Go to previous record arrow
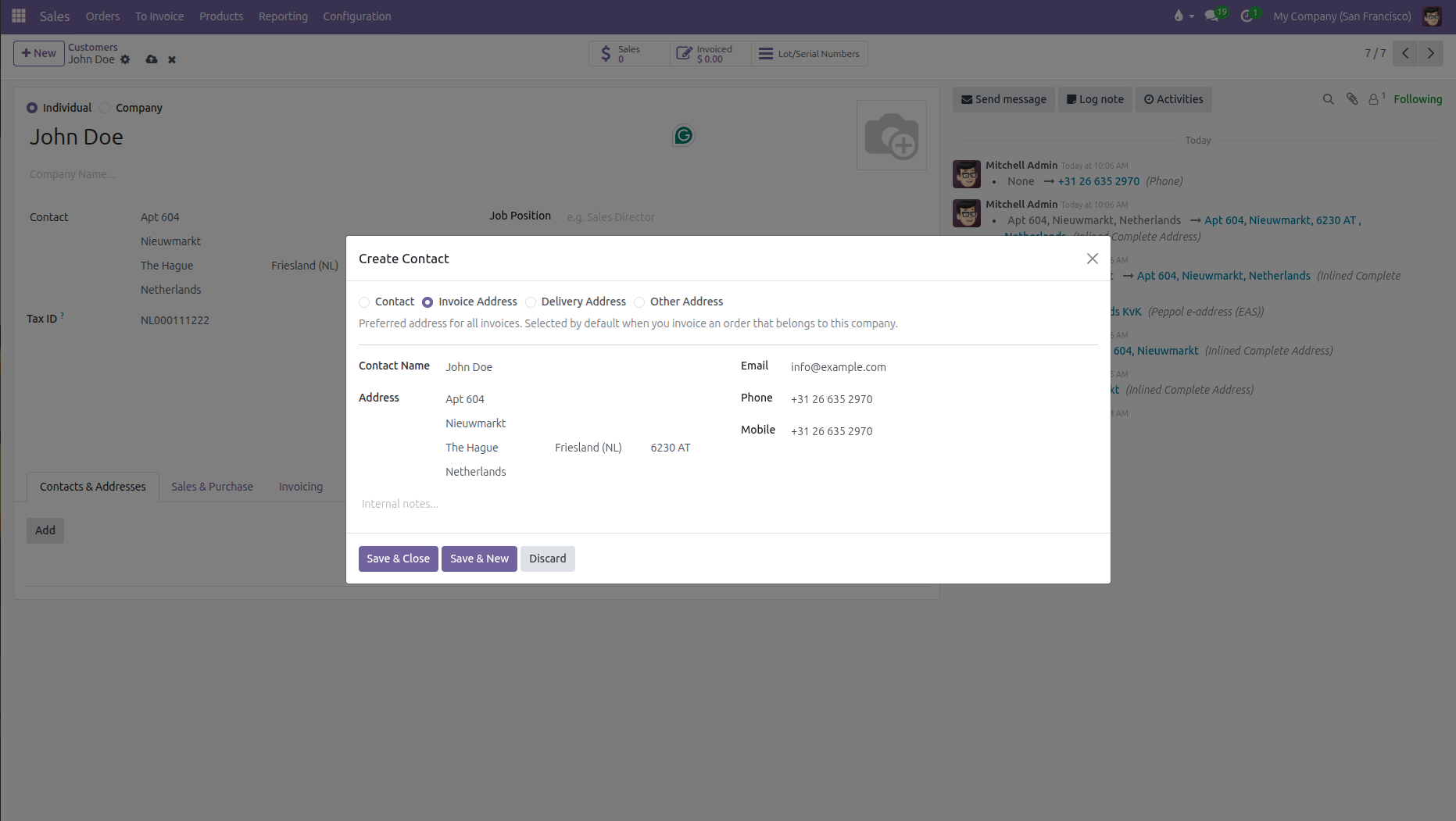 [1405, 53]
